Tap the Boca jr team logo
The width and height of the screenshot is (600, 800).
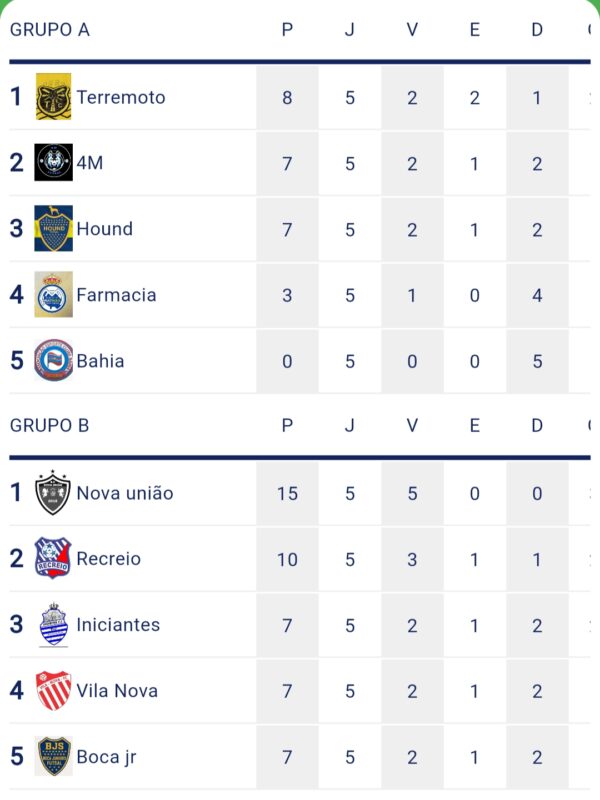[x=53, y=757]
